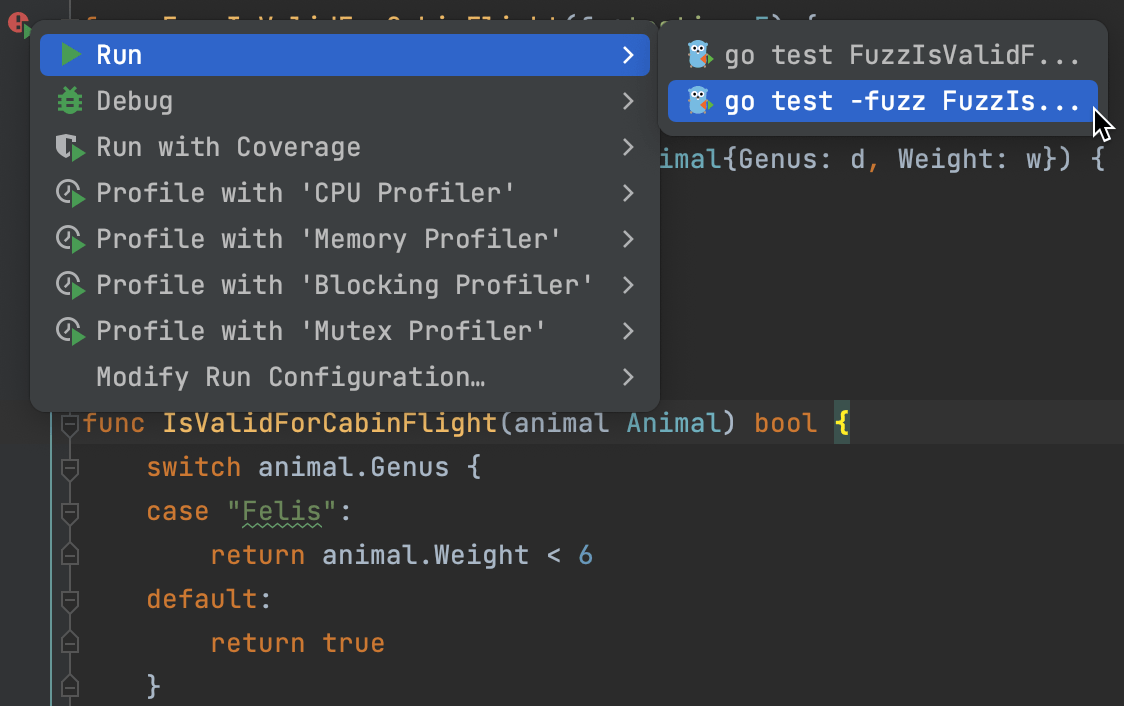Expand the Run submenu chevron
The width and height of the screenshot is (1124, 706).
pos(628,54)
